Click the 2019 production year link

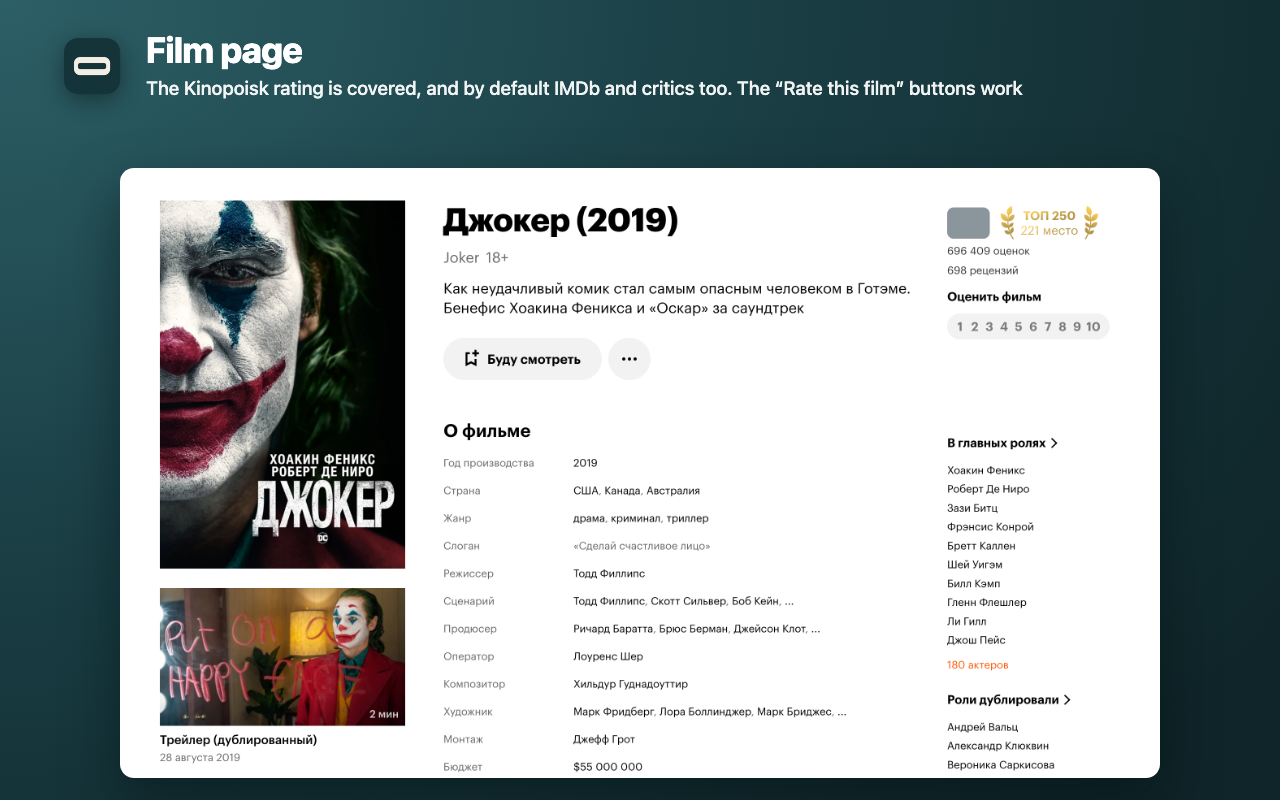[x=585, y=463]
